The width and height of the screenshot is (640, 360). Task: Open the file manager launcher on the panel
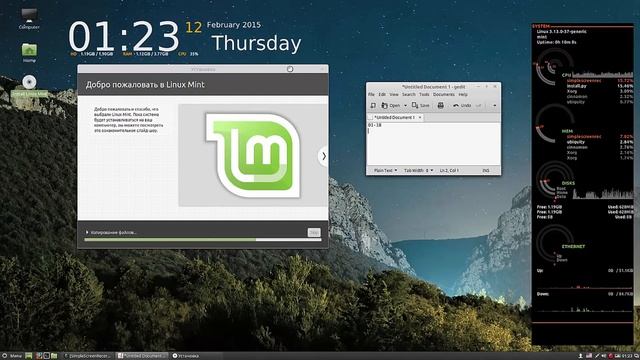point(54,356)
